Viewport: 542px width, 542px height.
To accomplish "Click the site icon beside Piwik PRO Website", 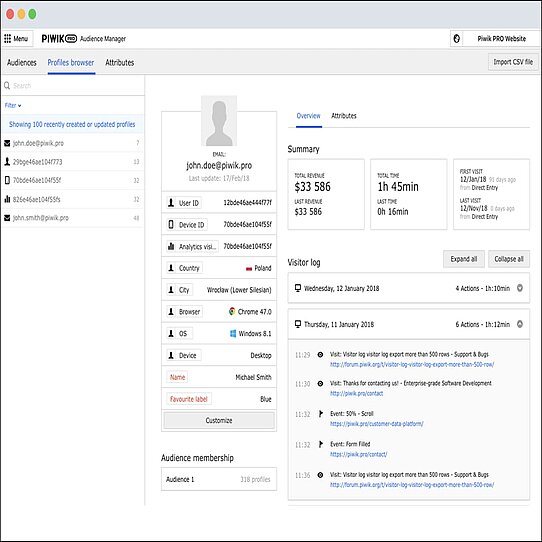I will (x=457, y=39).
